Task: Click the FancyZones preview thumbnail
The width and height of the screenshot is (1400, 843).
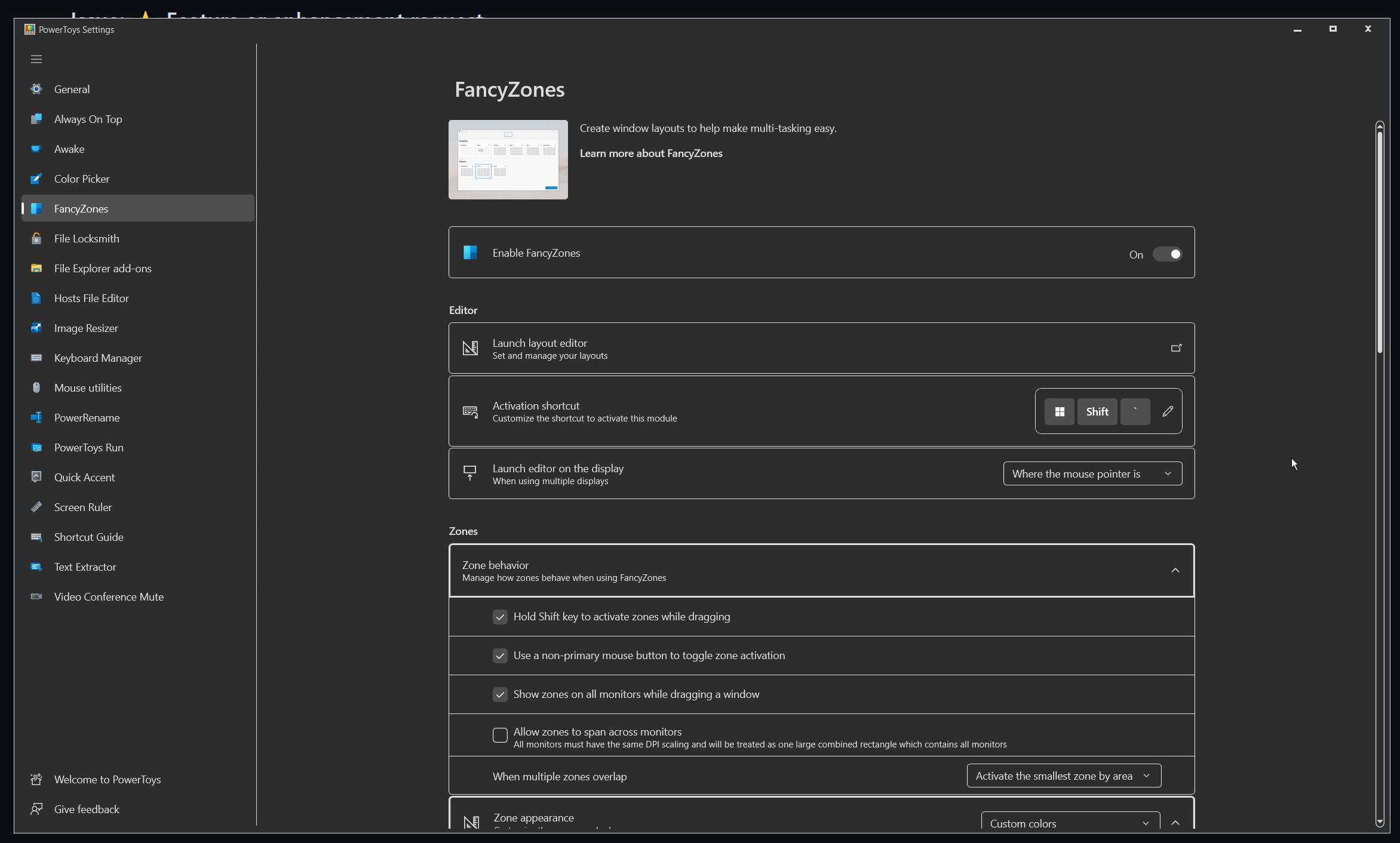Action: tap(508, 159)
